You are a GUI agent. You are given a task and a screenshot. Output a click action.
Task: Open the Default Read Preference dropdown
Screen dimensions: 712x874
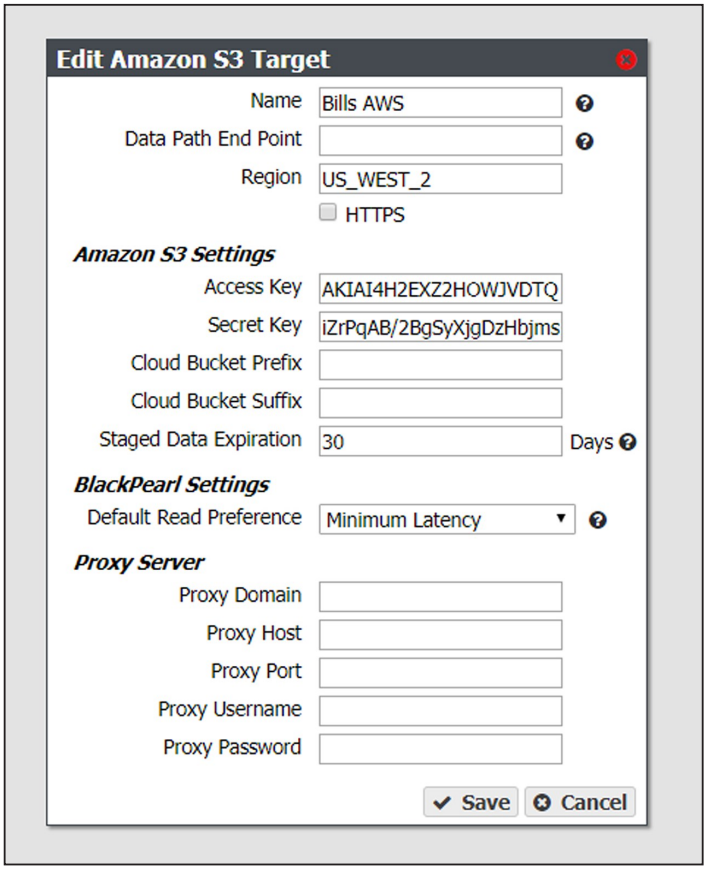pos(447,519)
